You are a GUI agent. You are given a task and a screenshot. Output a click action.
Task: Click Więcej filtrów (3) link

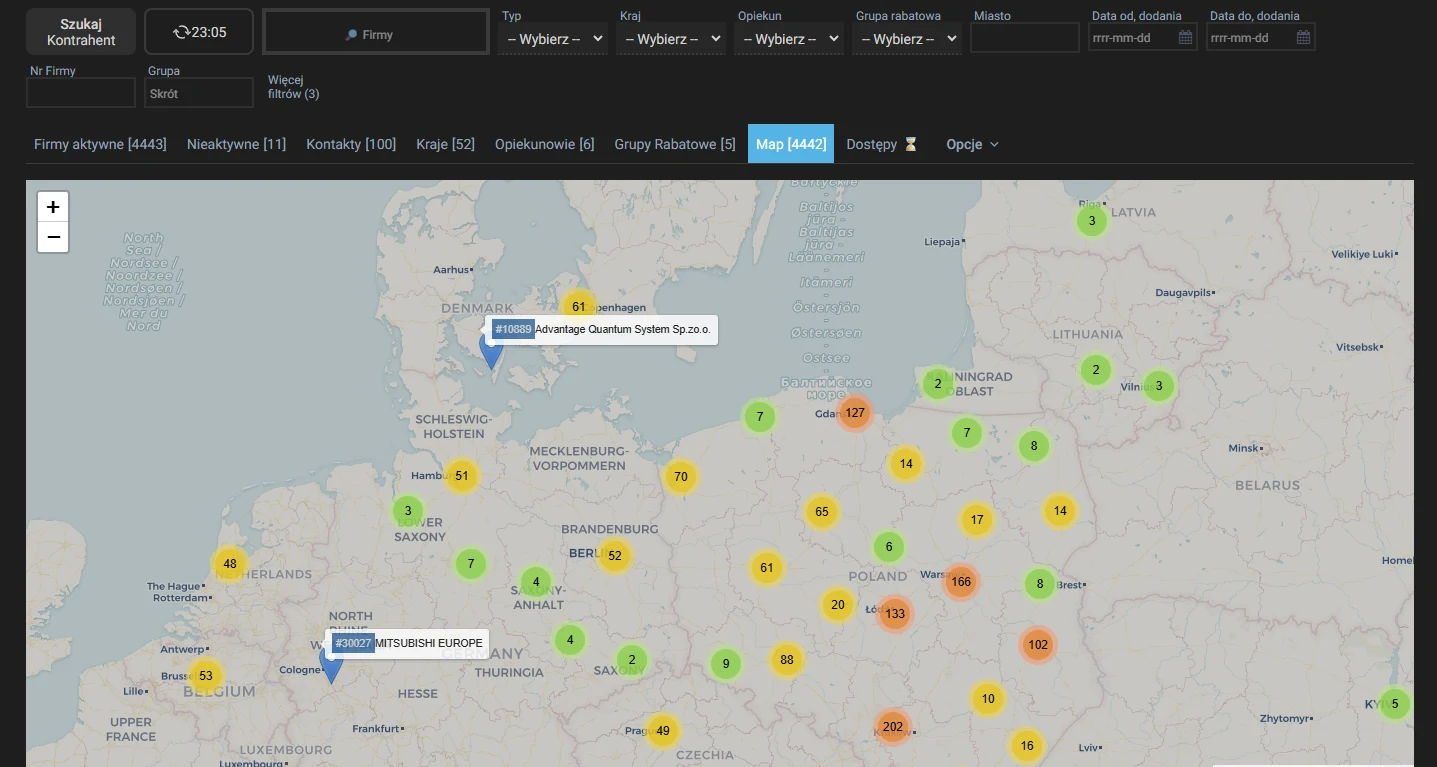coord(293,87)
